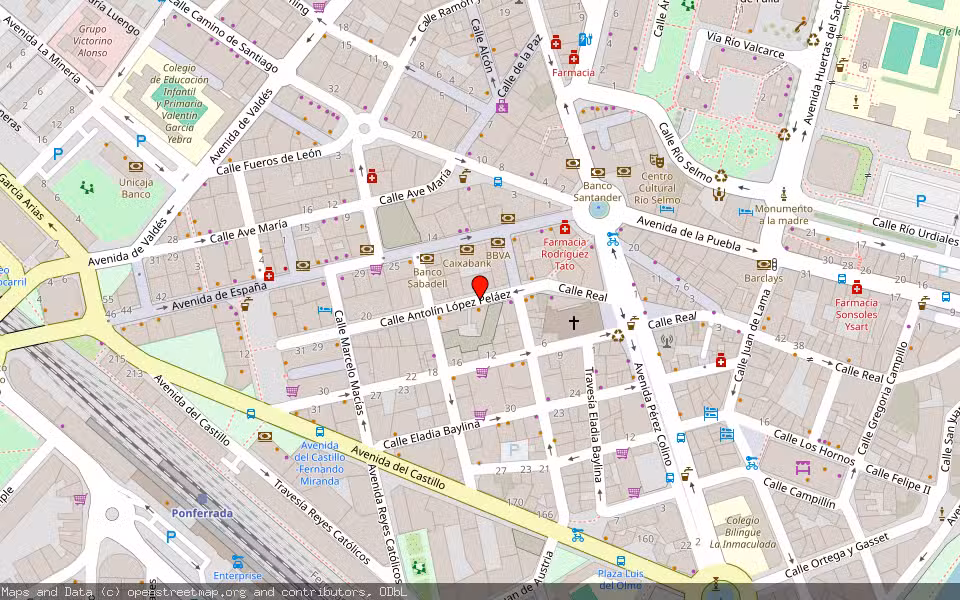Click the bus stop icon on Calle Ave María
The height and width of the screenshot is (600, 960).
point(498,182)
